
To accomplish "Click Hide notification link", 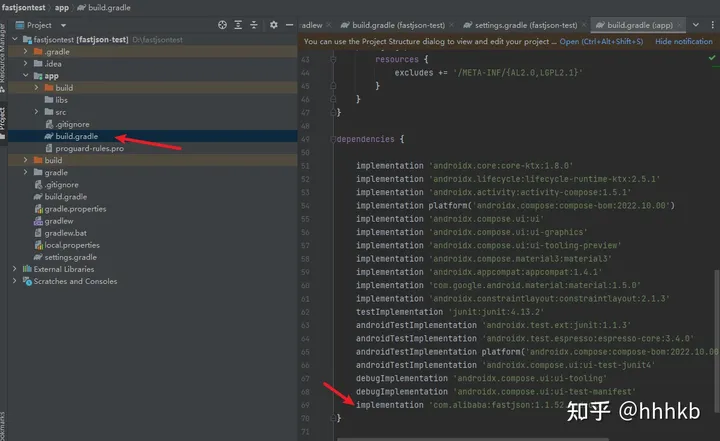I will point(684,41).
